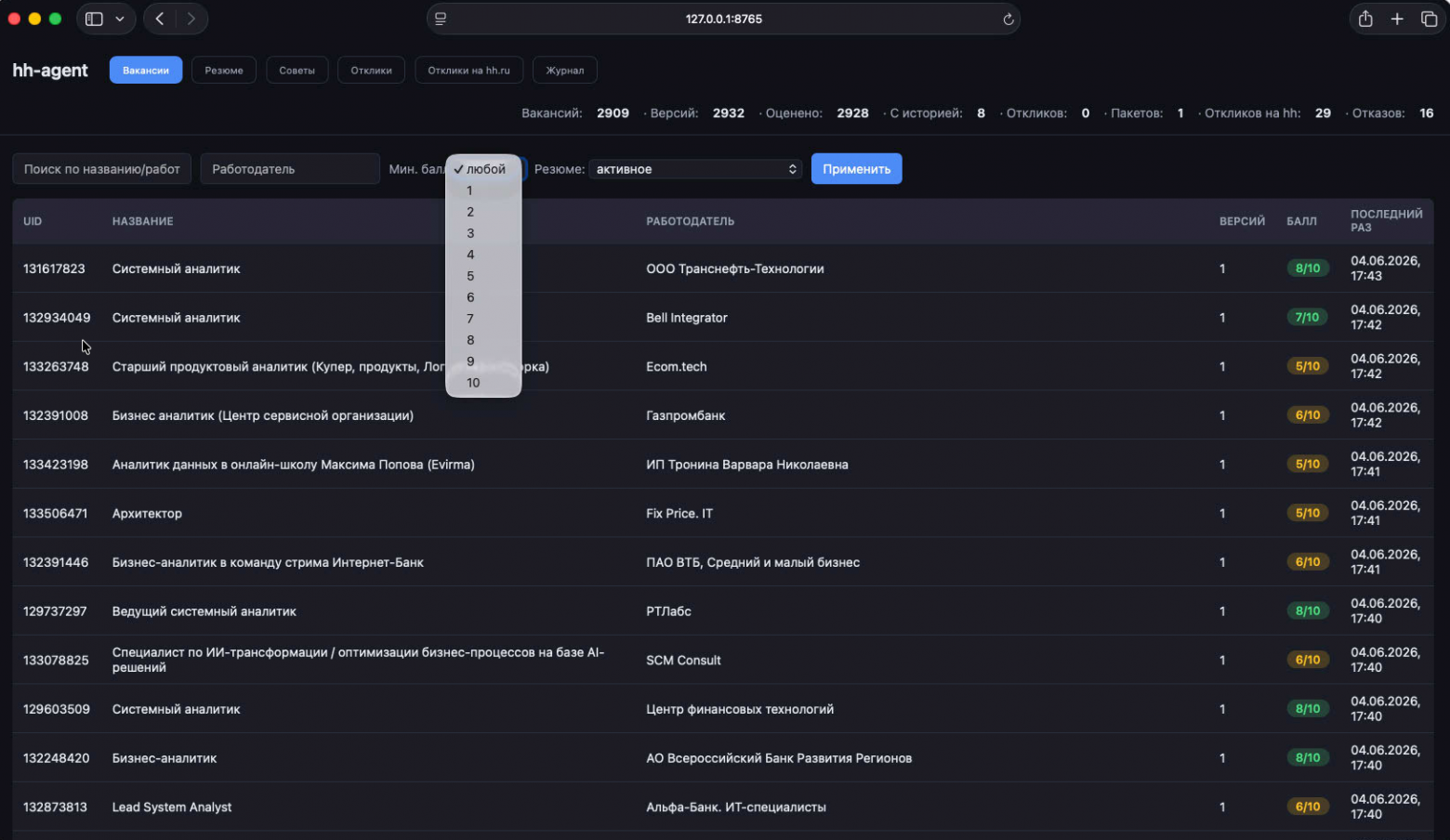Click employer Fix Price. IT
The height and width of the screenshot is (840, 1450).
tap(679, 513)
